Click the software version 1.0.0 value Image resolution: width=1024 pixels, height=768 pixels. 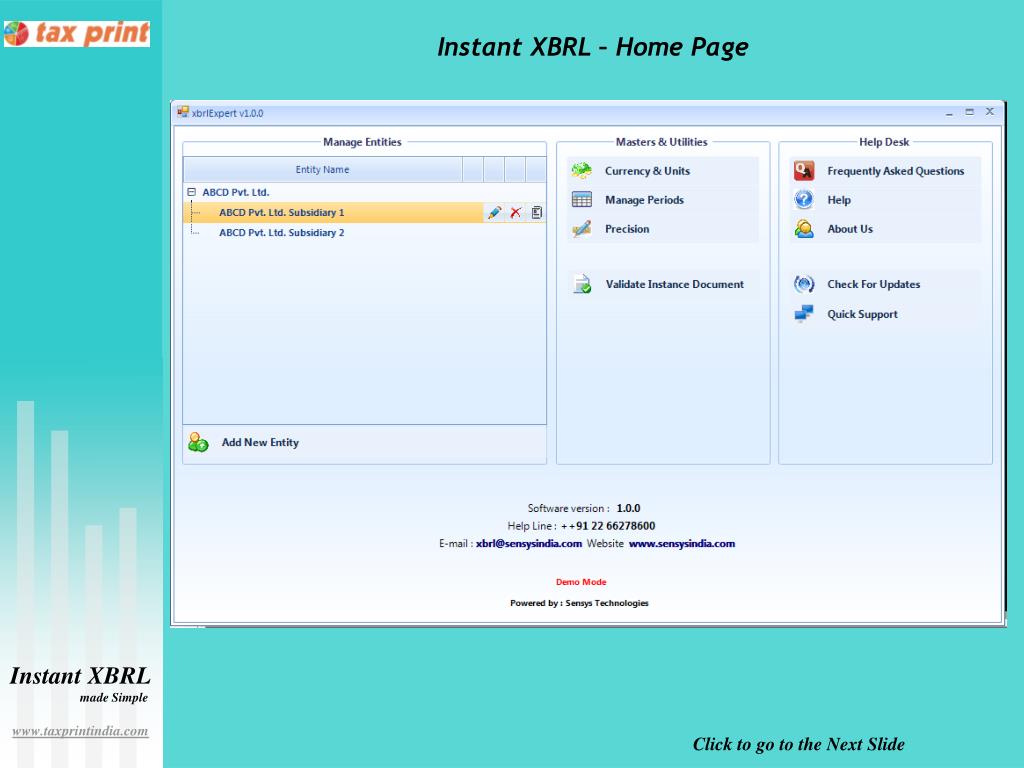[628, 508]
